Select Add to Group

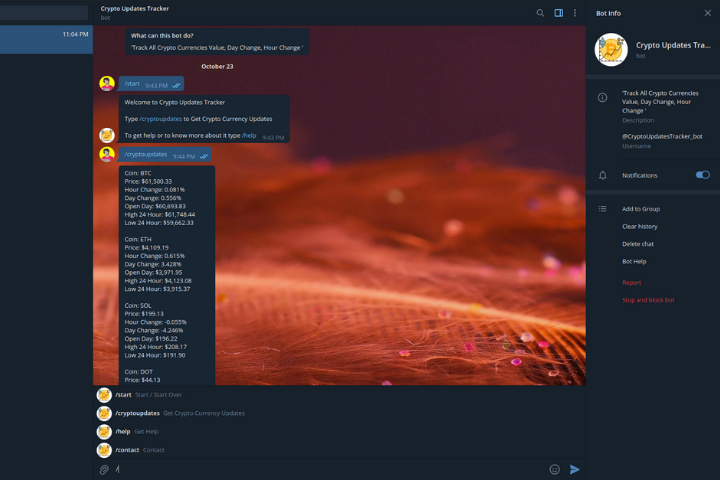pyautogui.click(x=641, y=209)
